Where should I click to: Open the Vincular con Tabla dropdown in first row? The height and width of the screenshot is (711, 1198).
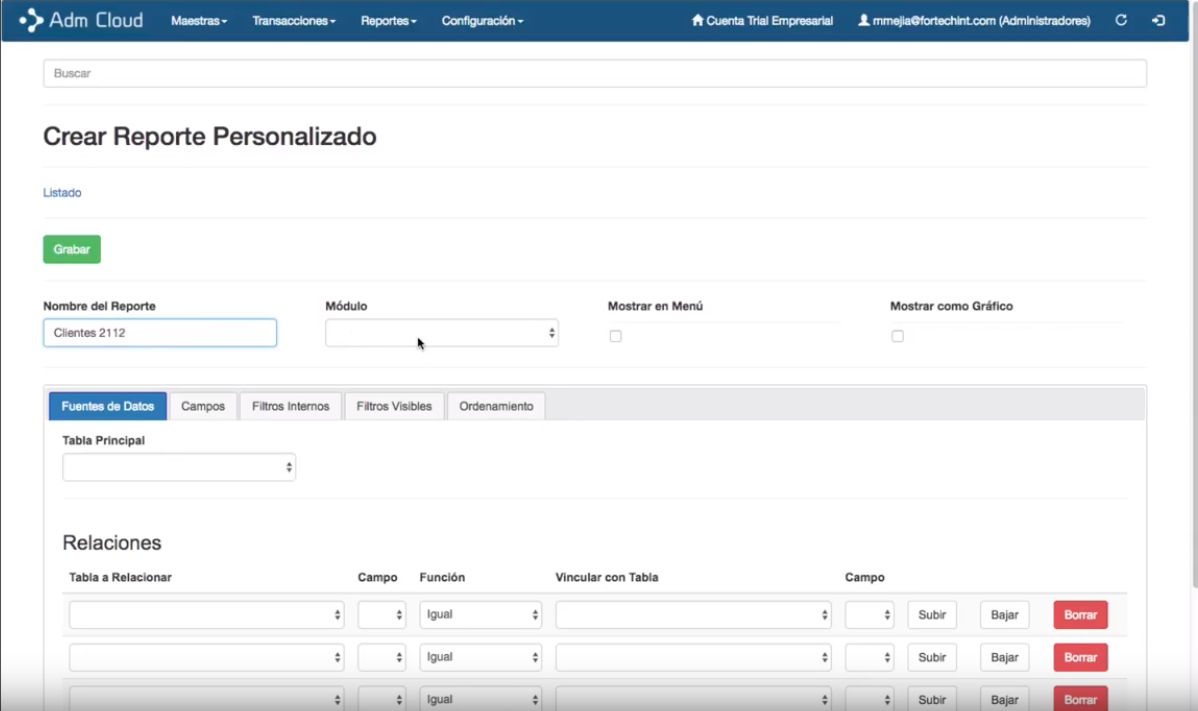click(693, 614)
